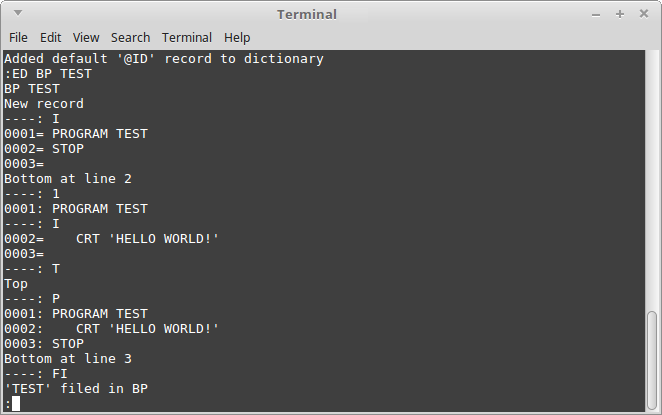Click the "'TEST' filed in BP" output line
Image resolution: width=662 pixels, height=415 pixels.
76,388
